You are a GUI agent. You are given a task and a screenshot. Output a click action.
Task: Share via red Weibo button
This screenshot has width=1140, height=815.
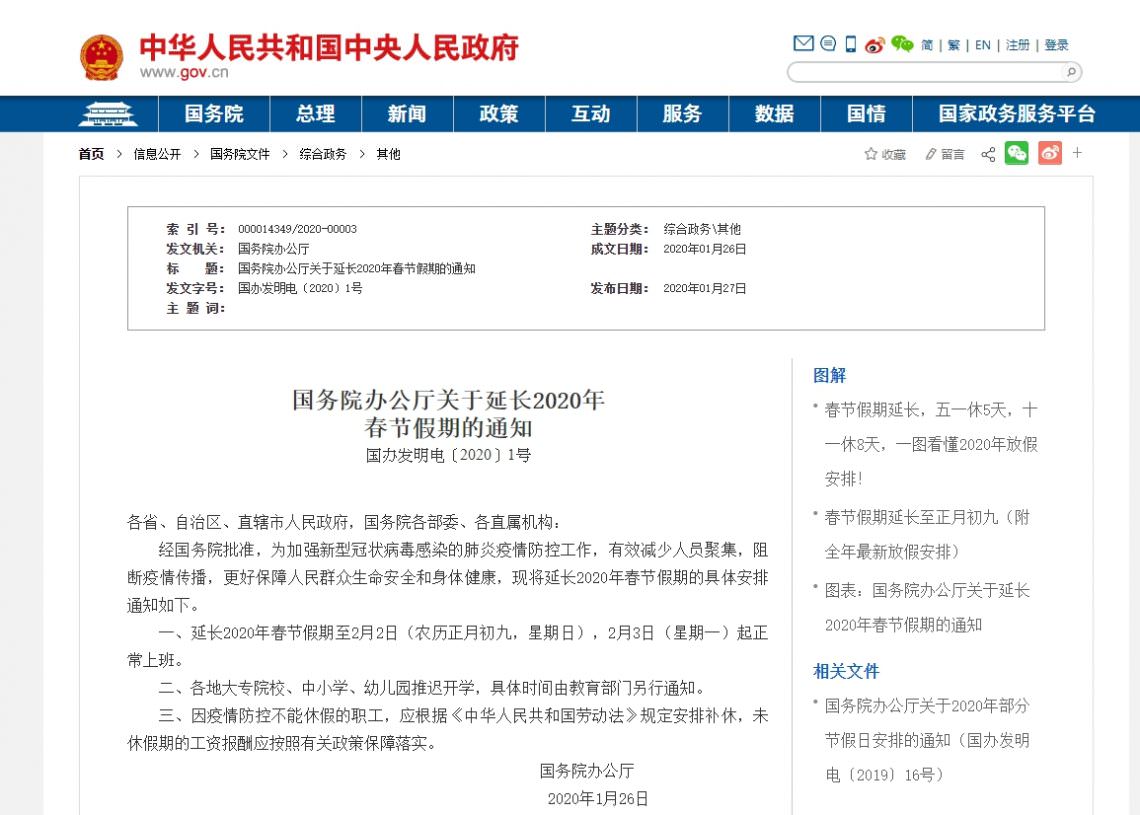point(1050,153)
